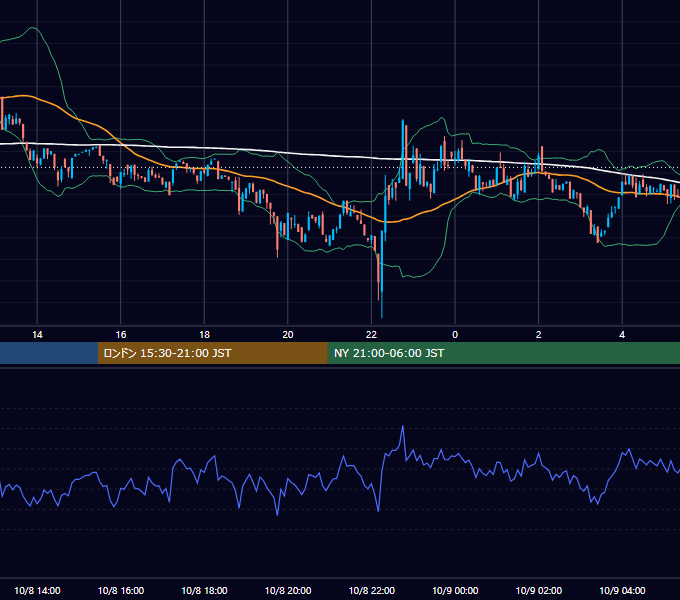680x600 pixels.
Task: Click the 10/8 22:00 time label
Action: (372, 590)
